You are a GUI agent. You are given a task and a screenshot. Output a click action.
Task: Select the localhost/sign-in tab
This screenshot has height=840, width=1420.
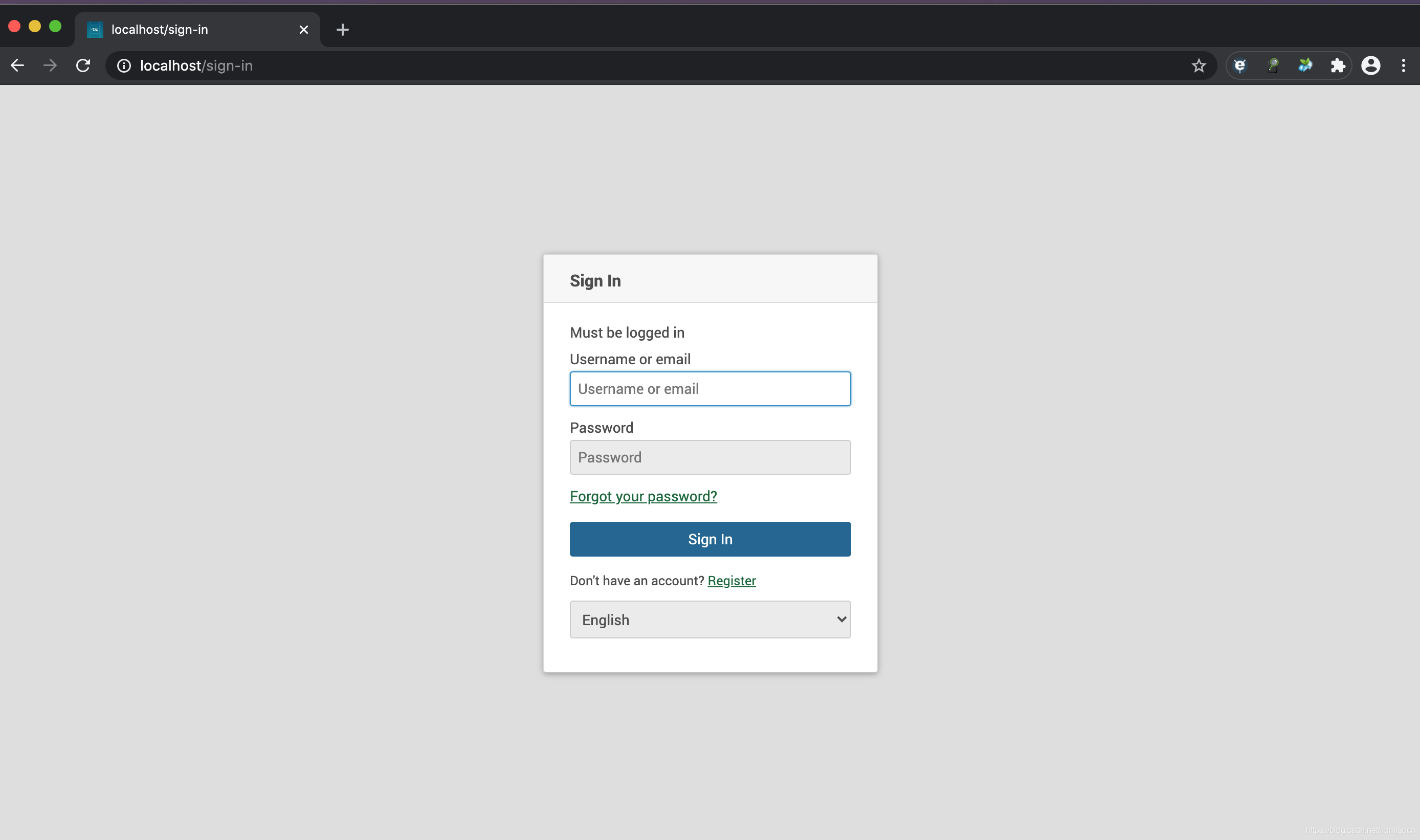tap(197, 30)
